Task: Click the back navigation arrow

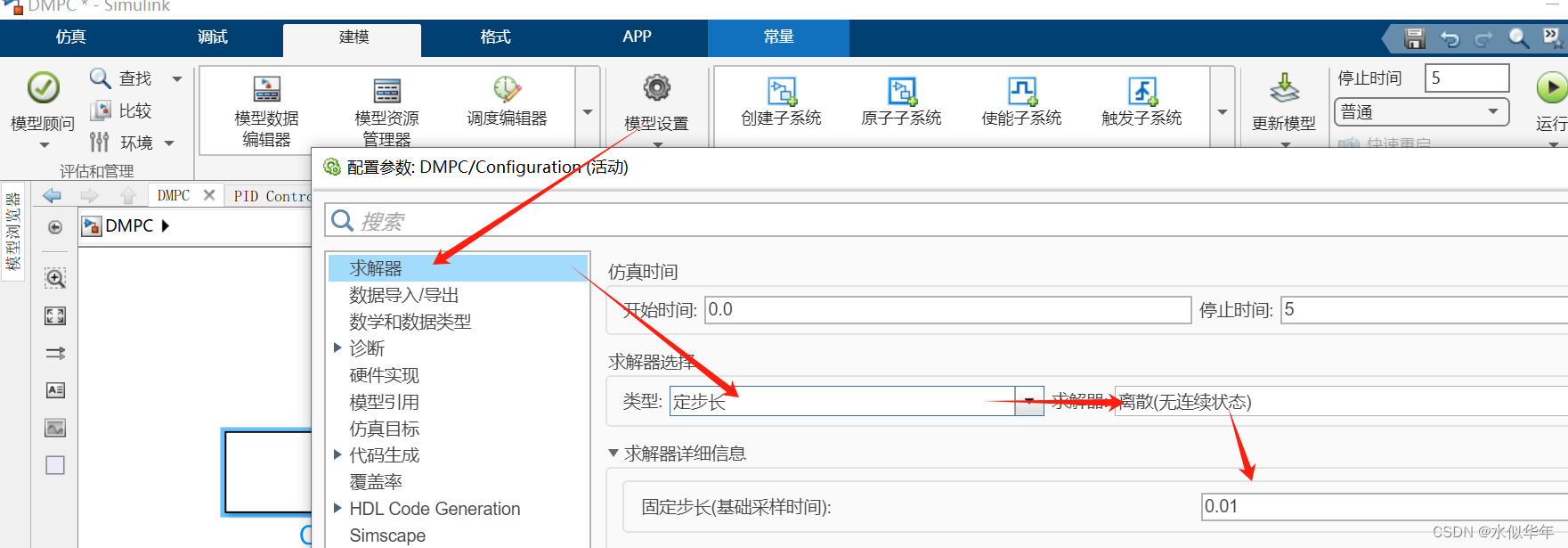Action: [x=52, y=195]
